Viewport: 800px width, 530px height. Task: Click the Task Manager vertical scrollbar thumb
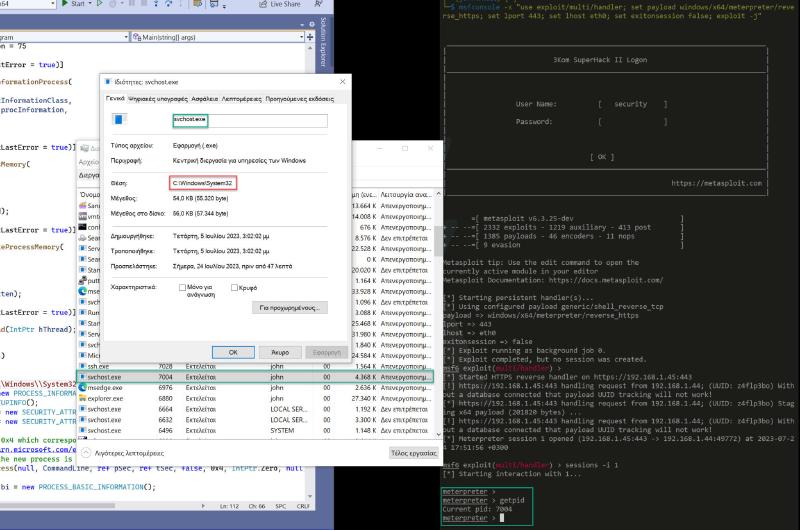(438, 240)
